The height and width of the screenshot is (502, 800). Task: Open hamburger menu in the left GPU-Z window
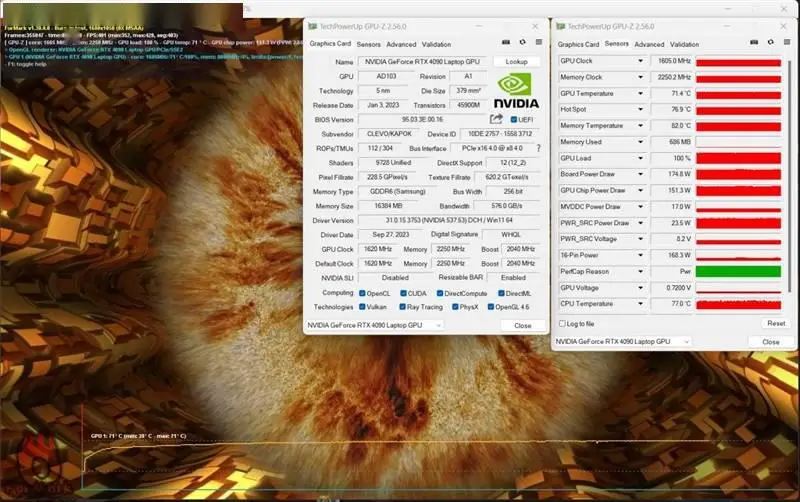click(x=539, y=42)
